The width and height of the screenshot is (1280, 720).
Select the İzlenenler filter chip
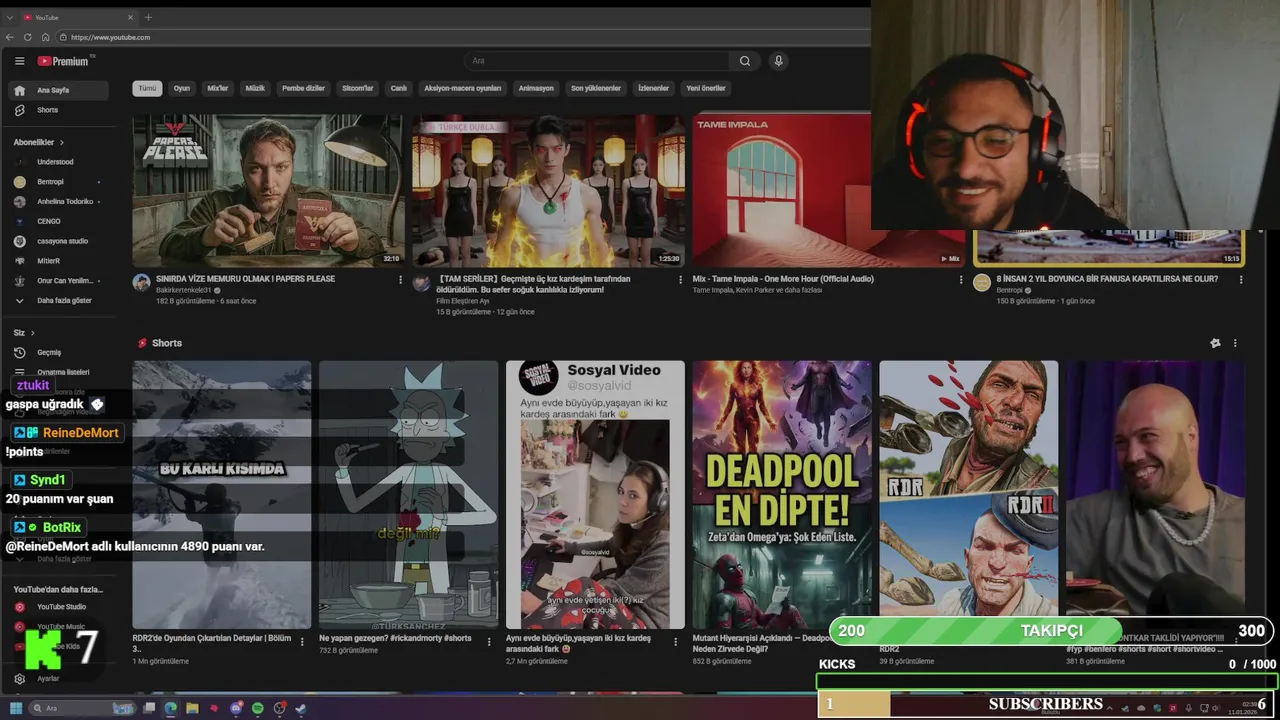click(653, 88)
